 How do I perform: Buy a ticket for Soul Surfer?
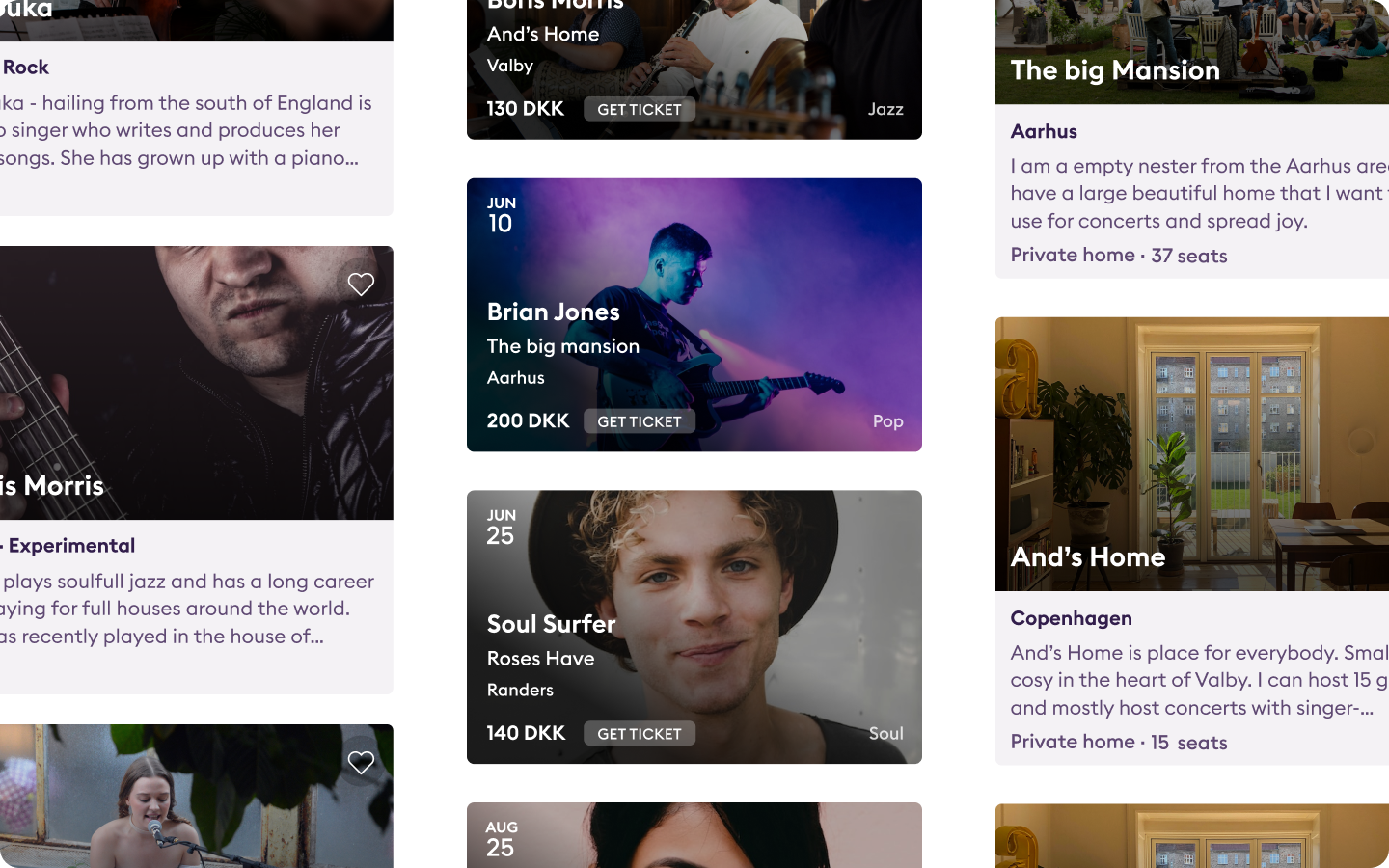click(639, 733)
